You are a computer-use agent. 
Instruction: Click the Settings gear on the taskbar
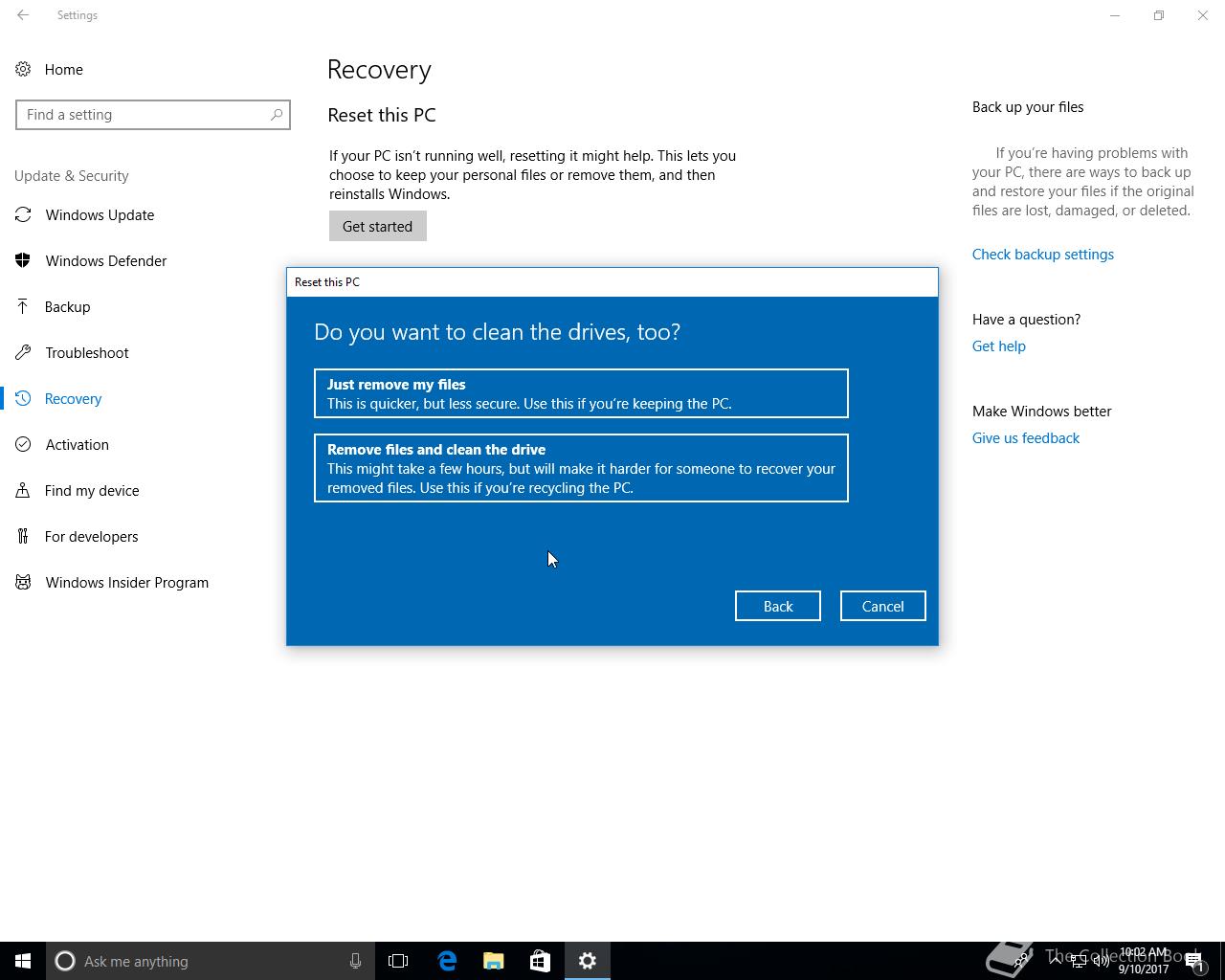588,961
